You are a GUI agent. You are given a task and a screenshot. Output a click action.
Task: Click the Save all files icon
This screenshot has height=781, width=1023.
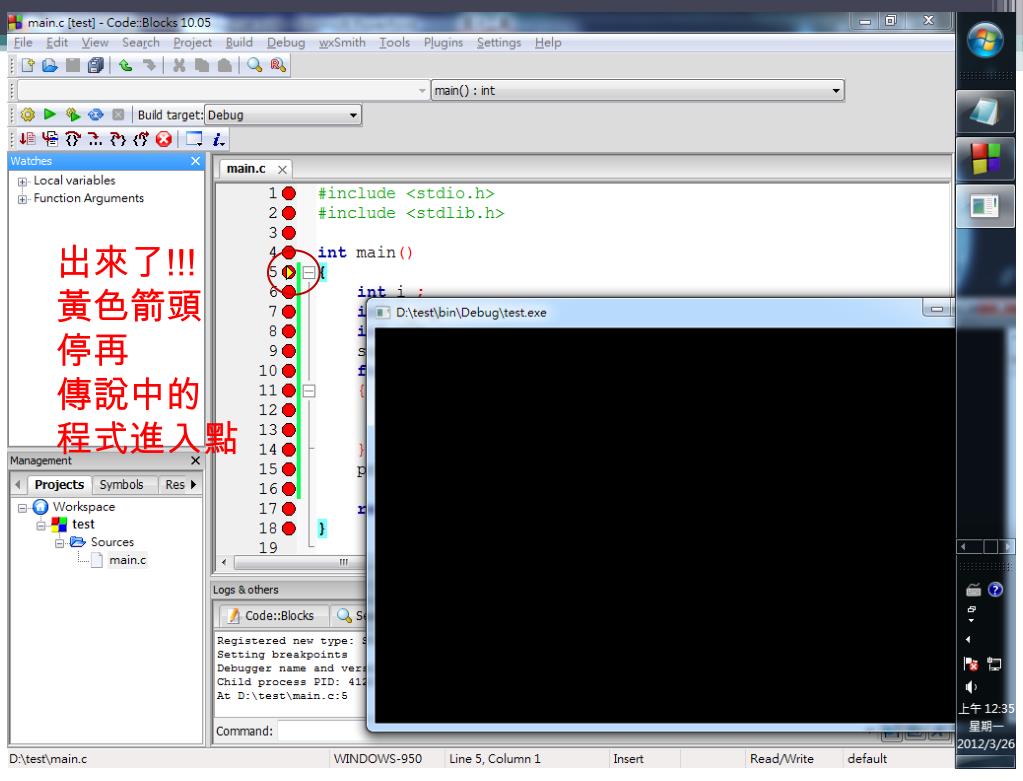coord(96,65)
